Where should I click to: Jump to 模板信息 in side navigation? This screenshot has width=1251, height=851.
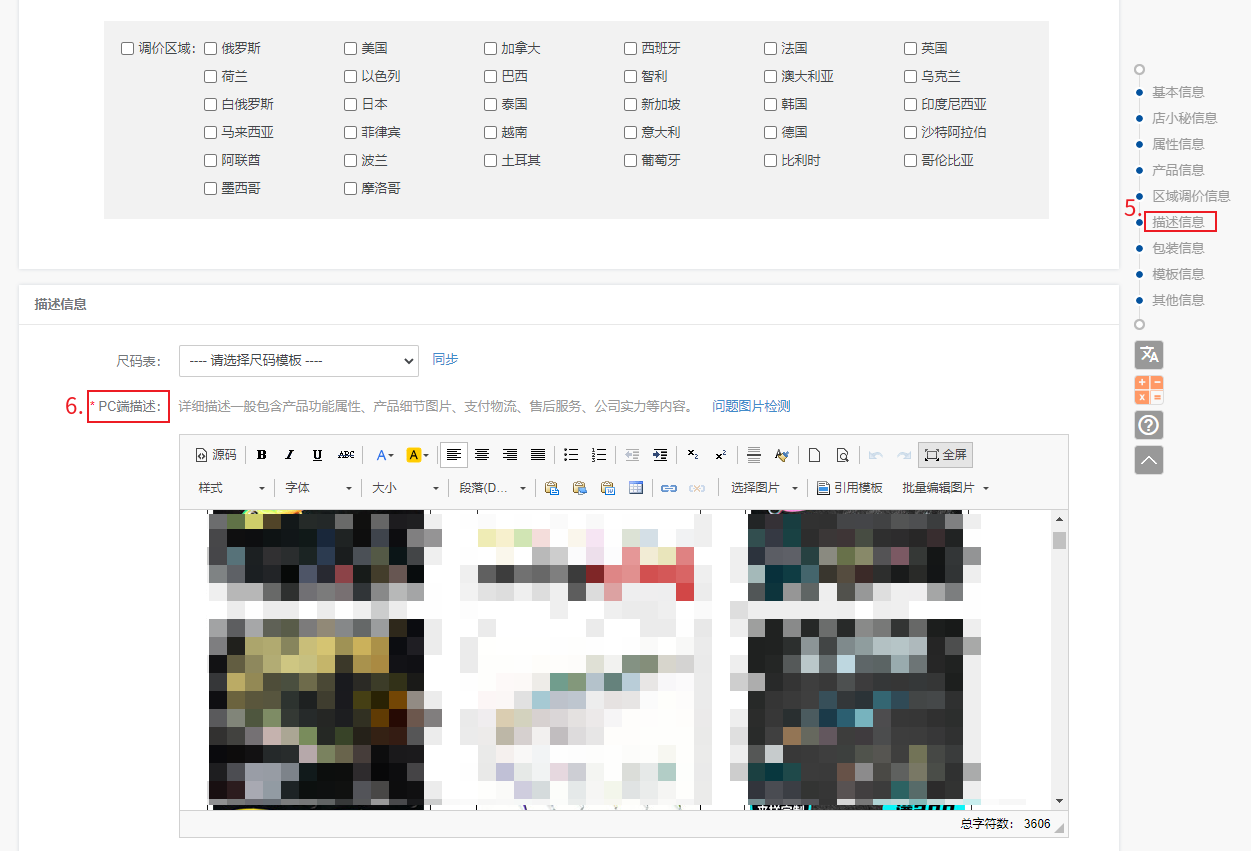[1178, 274]
